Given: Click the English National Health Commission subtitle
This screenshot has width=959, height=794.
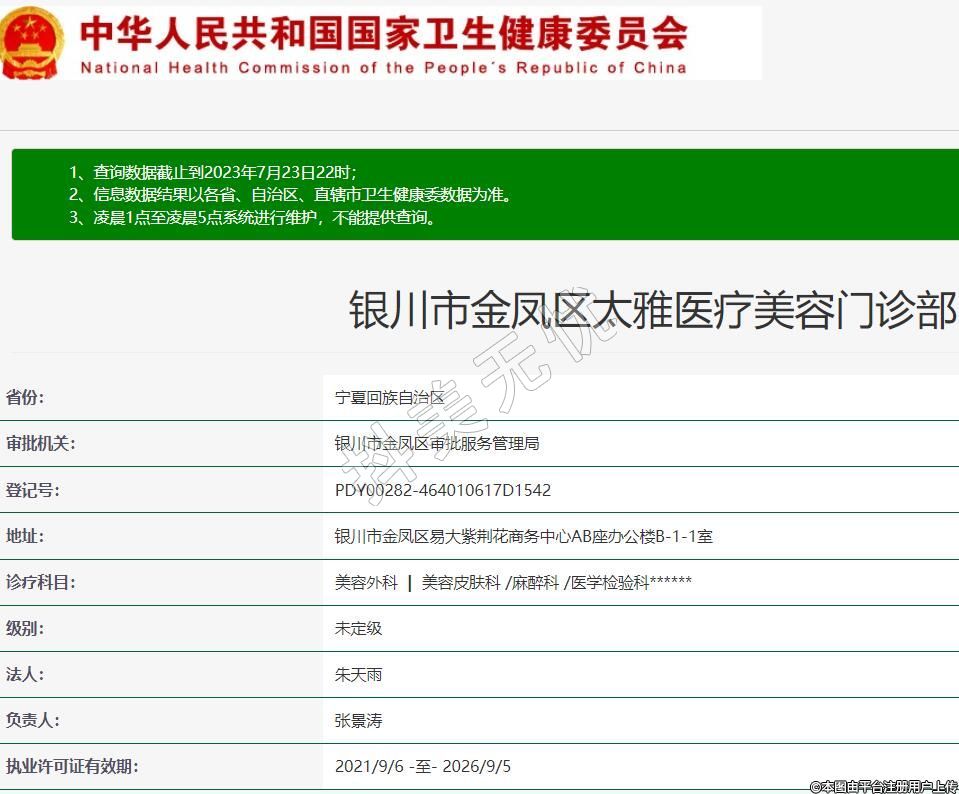Looking at the screenshot, I should 383,68.
